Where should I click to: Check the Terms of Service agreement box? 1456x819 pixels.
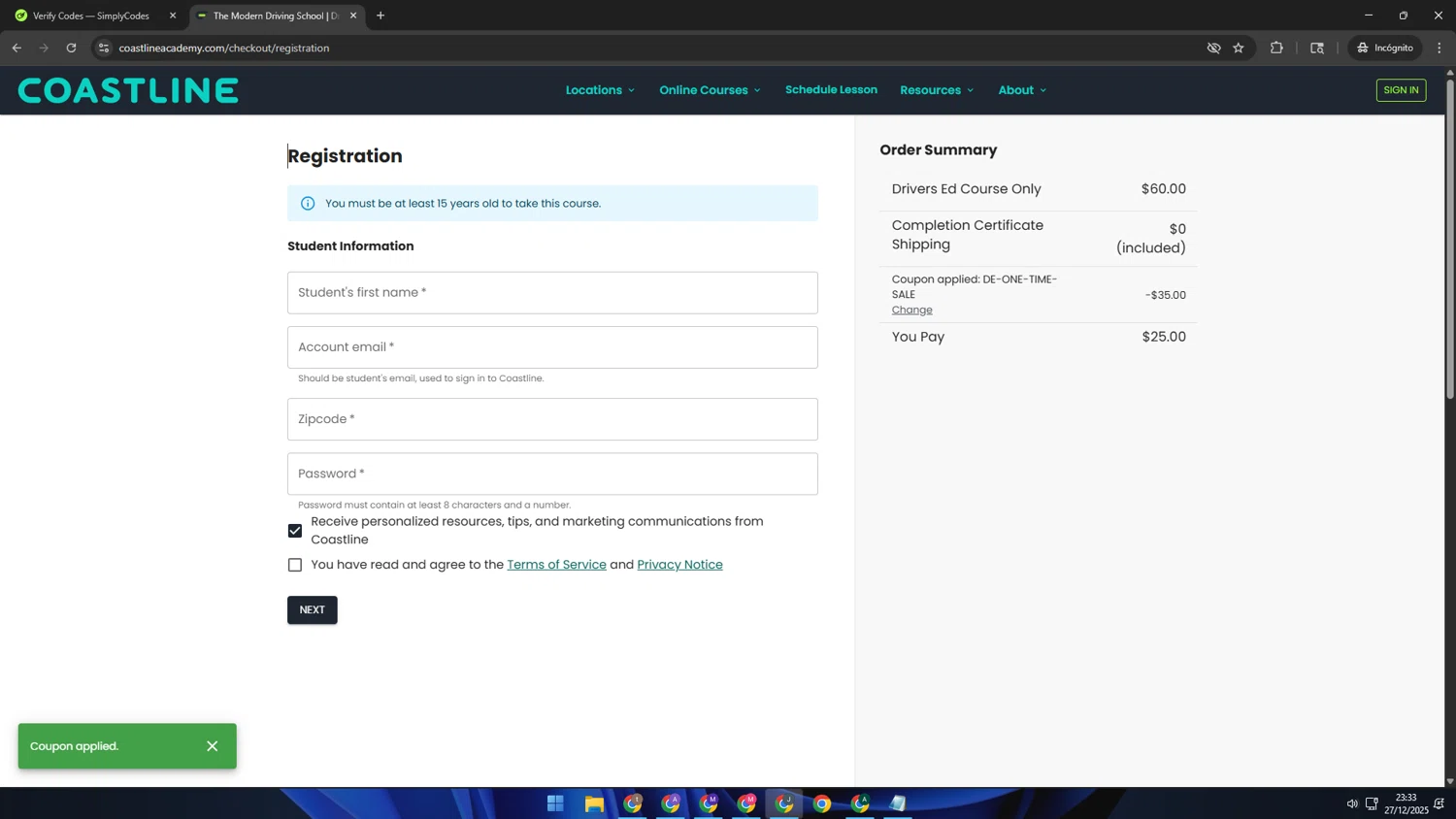[295, 565]
